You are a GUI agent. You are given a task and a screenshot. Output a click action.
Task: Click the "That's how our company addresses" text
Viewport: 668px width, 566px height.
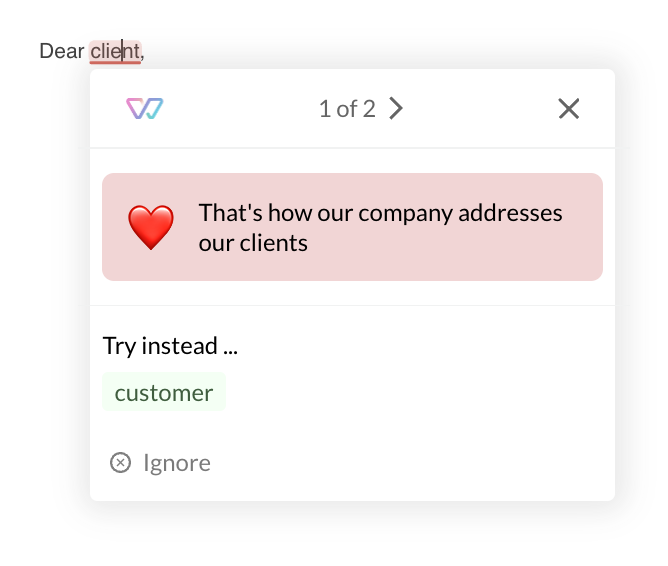tap(380, 213)
